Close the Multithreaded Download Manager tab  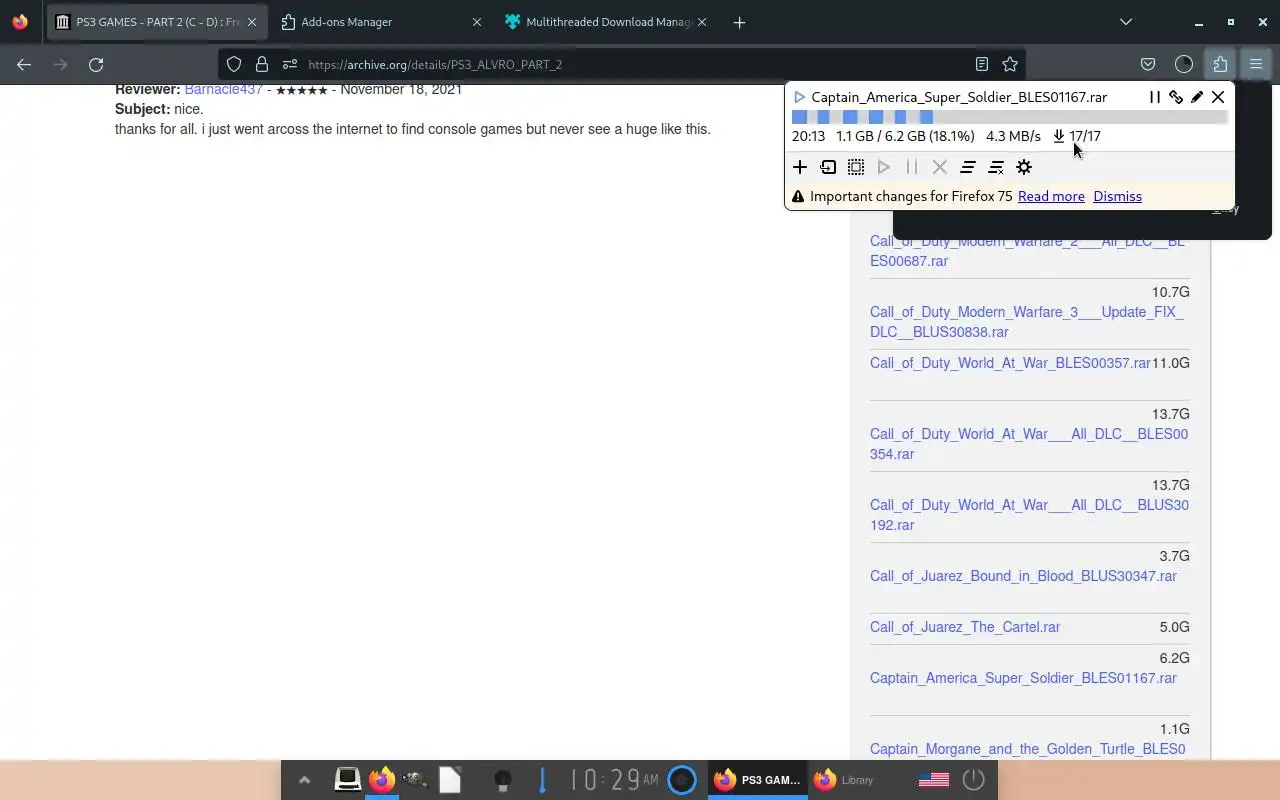click(x=702, y=22)
